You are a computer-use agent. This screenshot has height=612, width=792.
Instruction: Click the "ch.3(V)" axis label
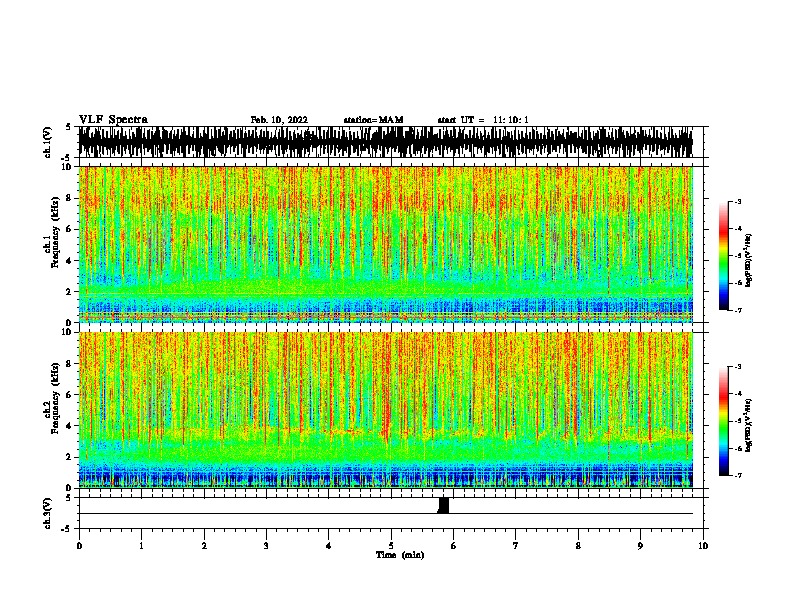(x=47, y=513)
